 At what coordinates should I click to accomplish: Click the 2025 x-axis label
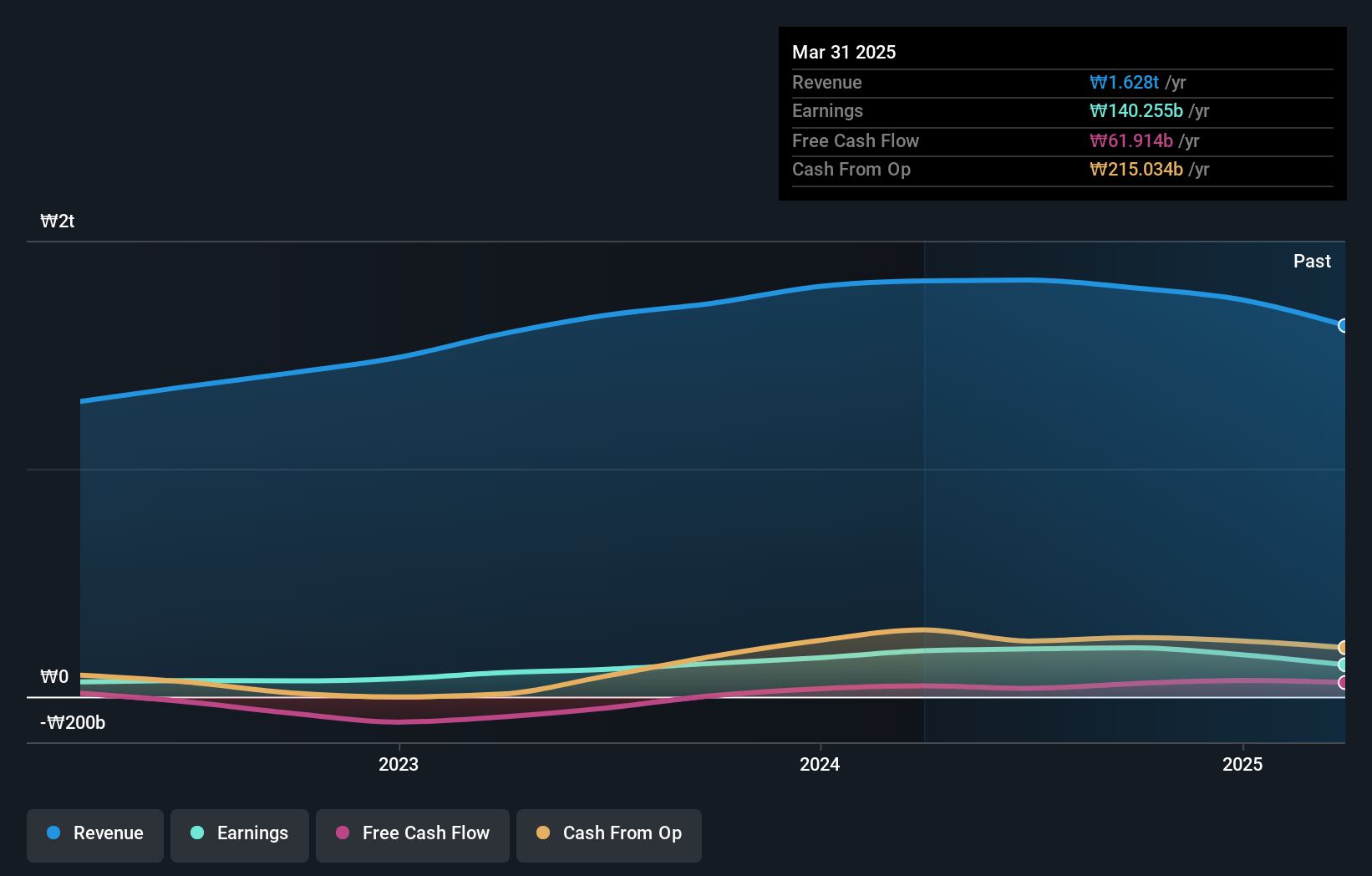(x=1242, y=764)
